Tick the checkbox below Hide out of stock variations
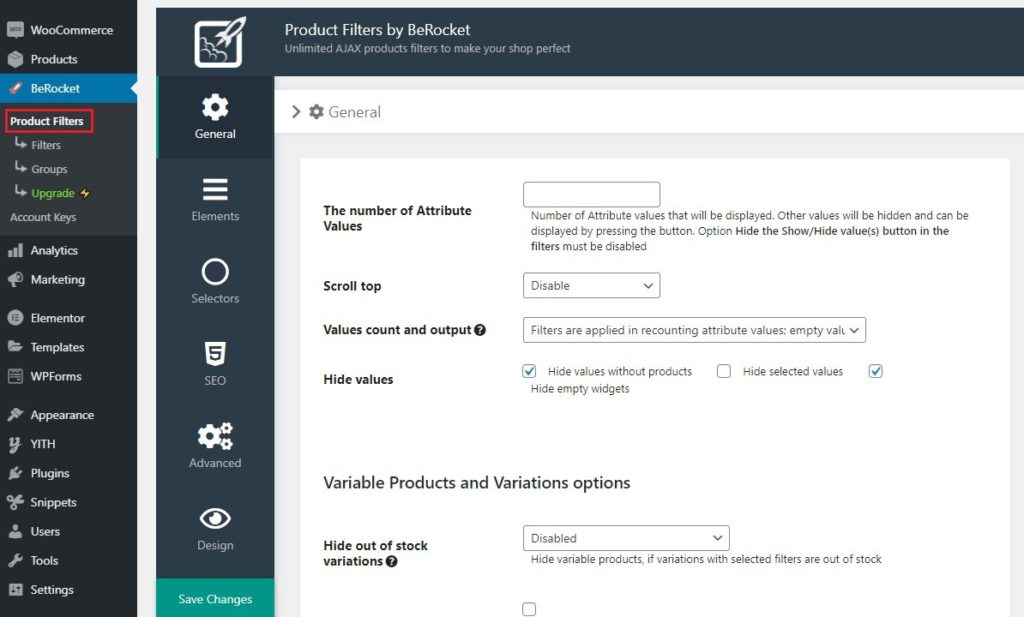Screen dimensions: 1024x617 pos(529,609)
